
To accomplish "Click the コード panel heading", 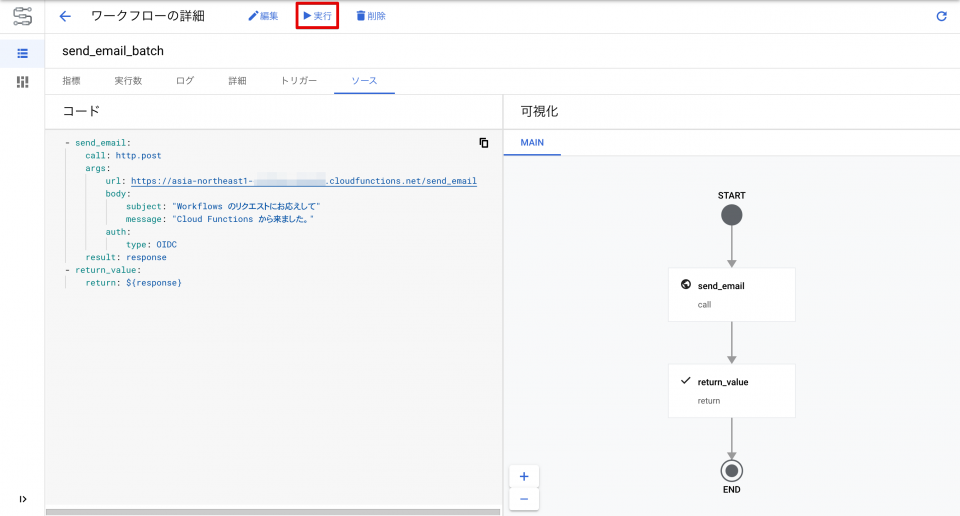I will pyautogui.click(x=81, y=111).
